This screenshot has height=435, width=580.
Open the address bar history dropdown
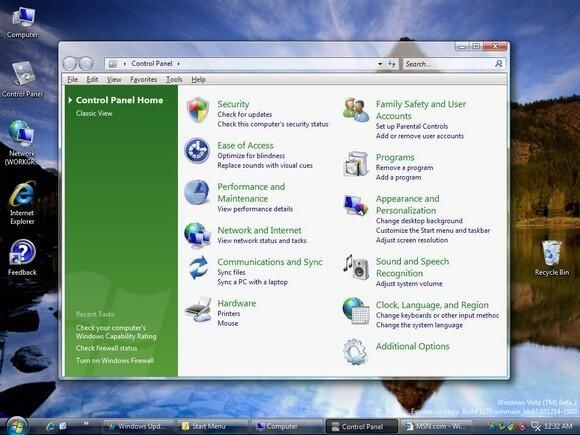point(380,64)
